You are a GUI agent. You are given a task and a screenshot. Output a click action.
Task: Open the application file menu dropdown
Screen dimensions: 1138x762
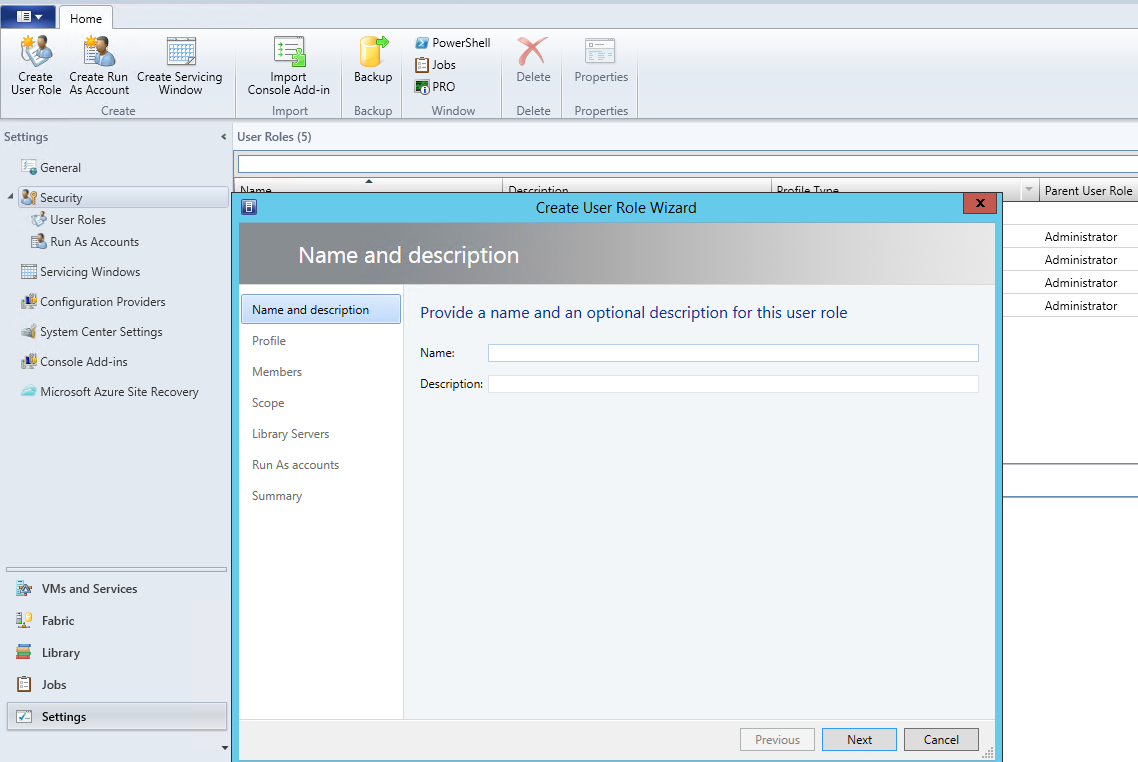click(x=28, y=17)
